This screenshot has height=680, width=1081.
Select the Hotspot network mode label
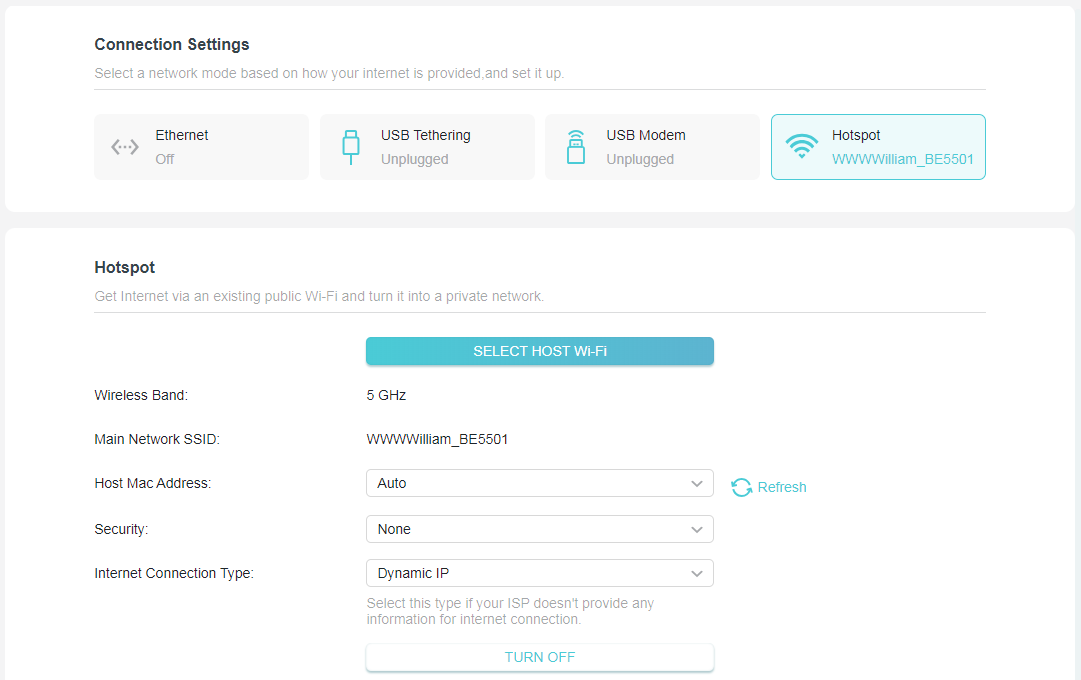tap(856, 135)
